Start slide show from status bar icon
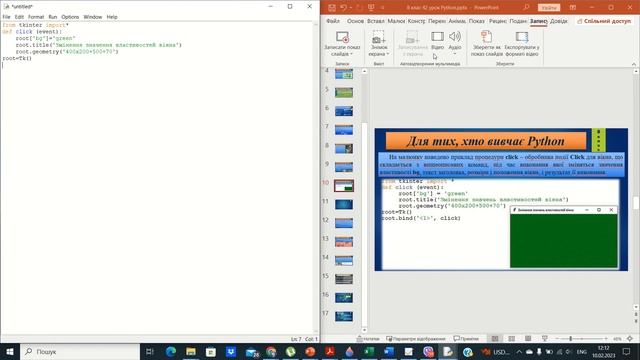This screenshot has height=360, width=640. click(x=544, y=339)
